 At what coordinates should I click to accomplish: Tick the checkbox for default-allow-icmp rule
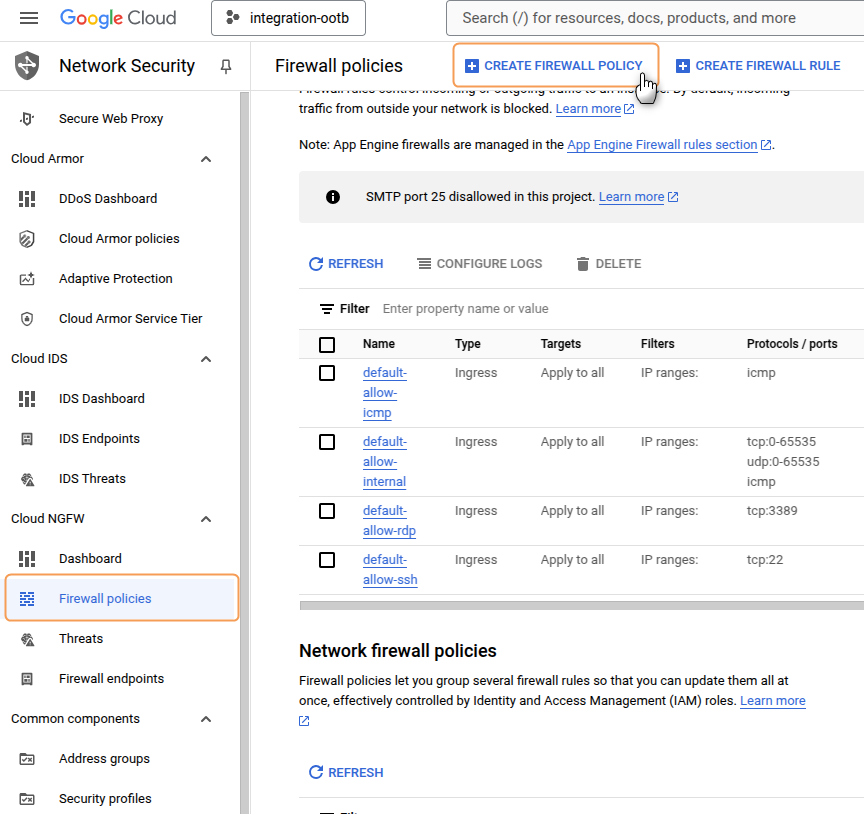[x=327, y=373]
